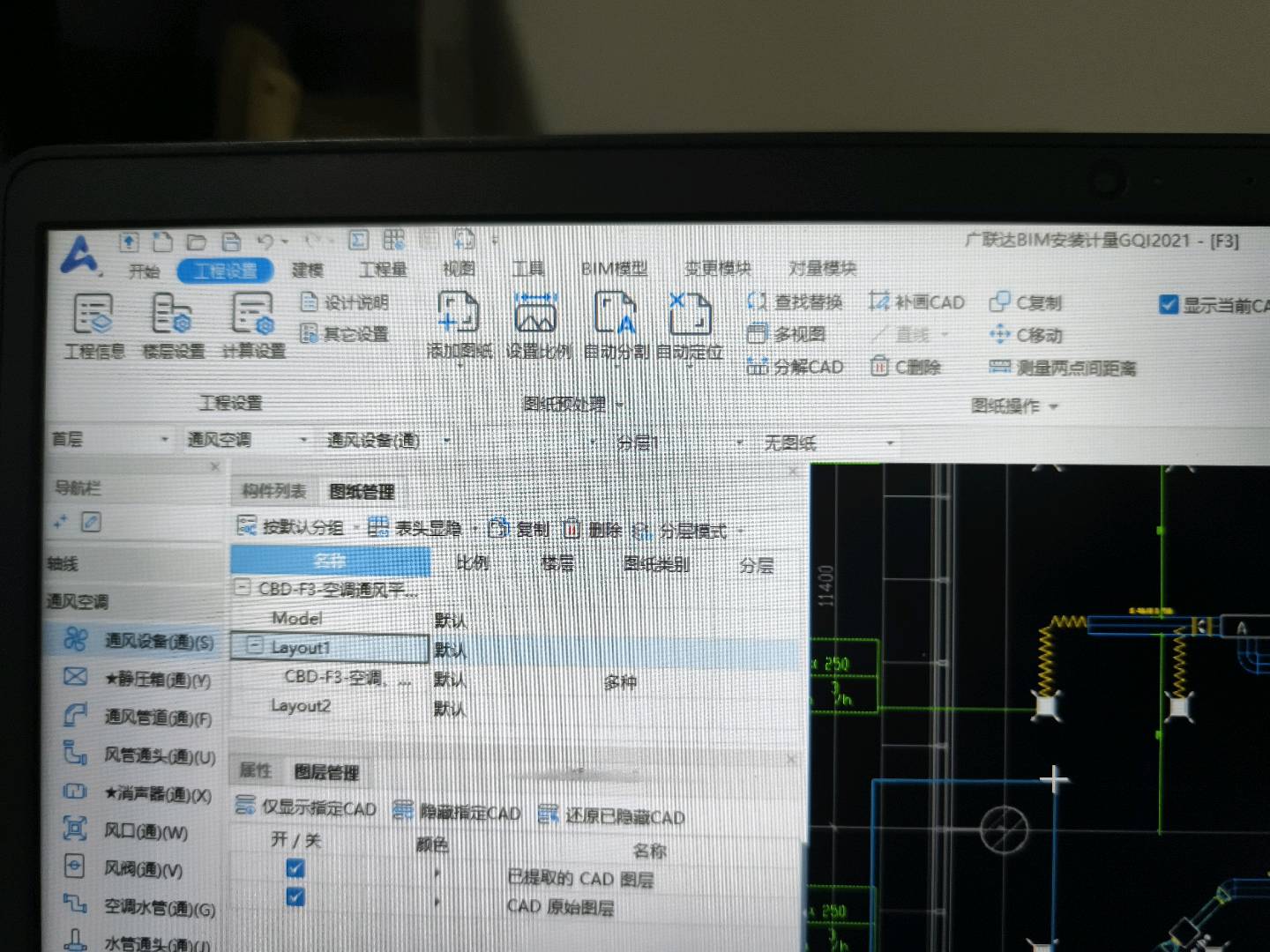1270x952 pixels.
Task: Toggle 显示当前CAD checkbox
Action: (x=1169, y=305)
